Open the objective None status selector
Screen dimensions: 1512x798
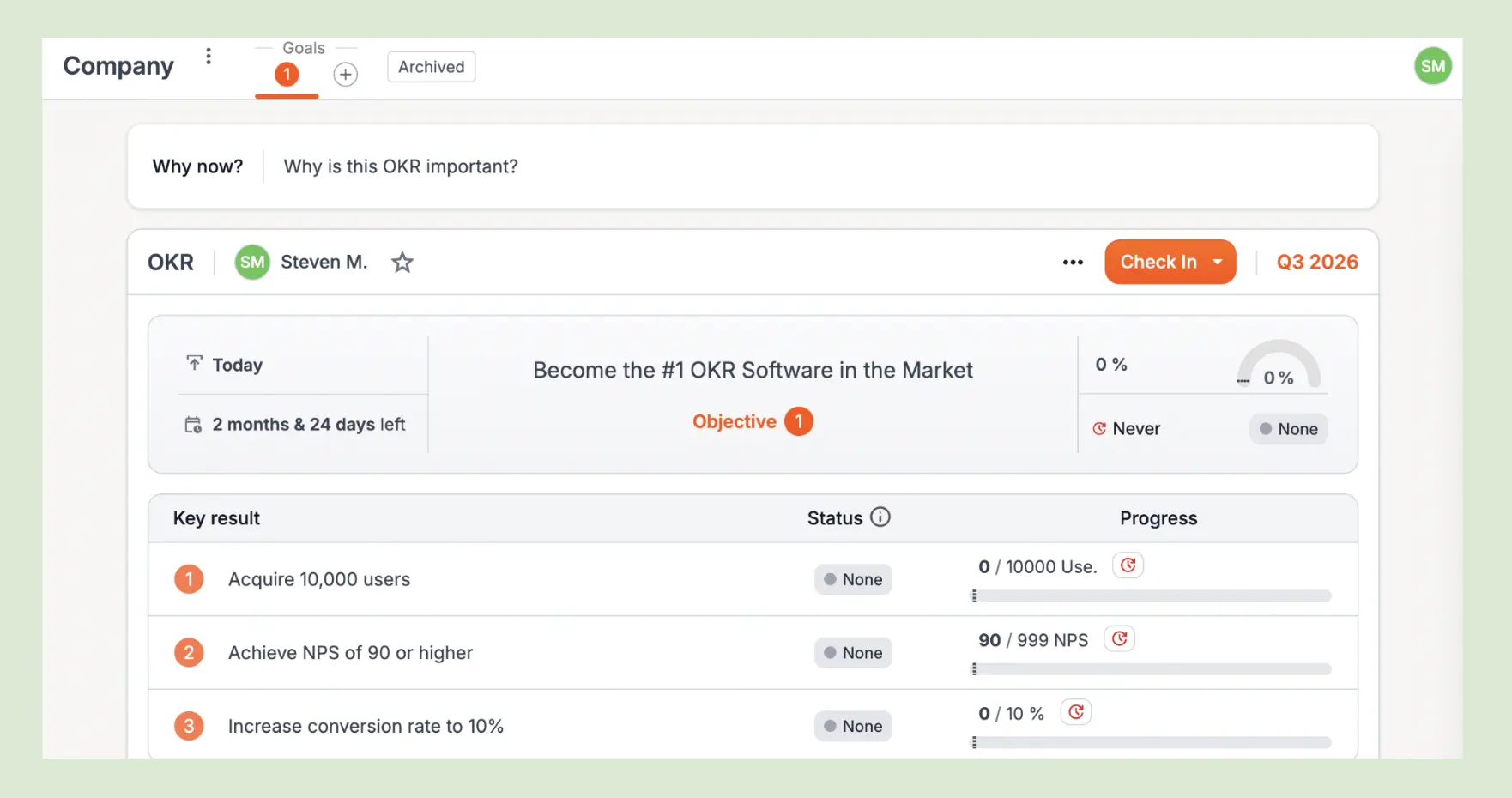1289,429
